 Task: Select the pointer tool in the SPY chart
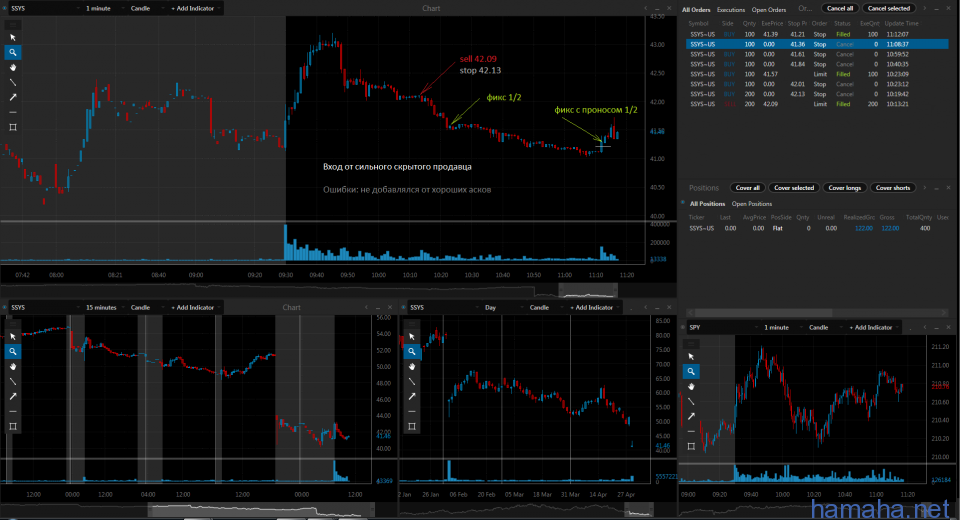[691, 356]
